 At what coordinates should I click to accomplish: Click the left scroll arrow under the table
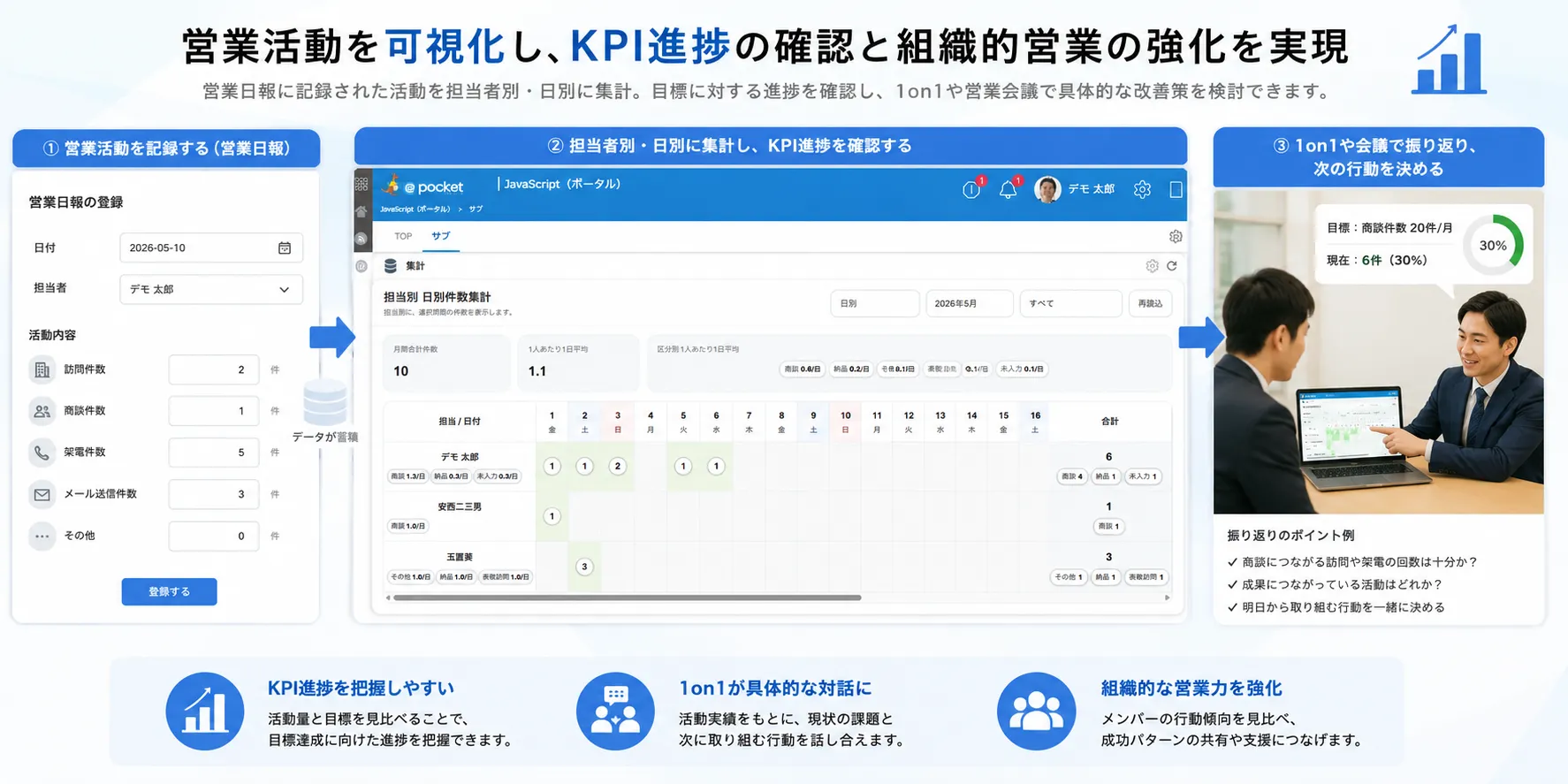click(388, 598)
